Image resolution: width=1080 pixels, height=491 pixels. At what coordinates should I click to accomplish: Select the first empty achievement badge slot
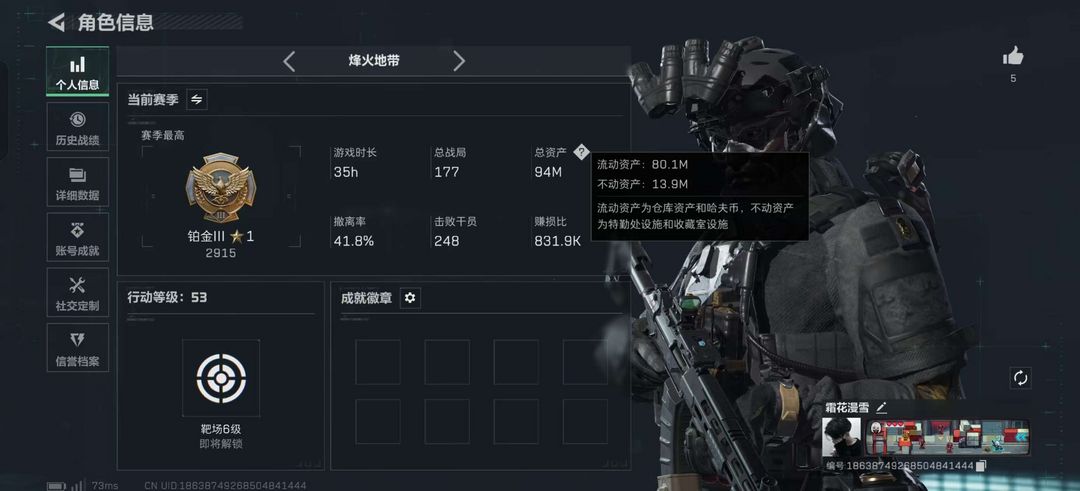377,362
